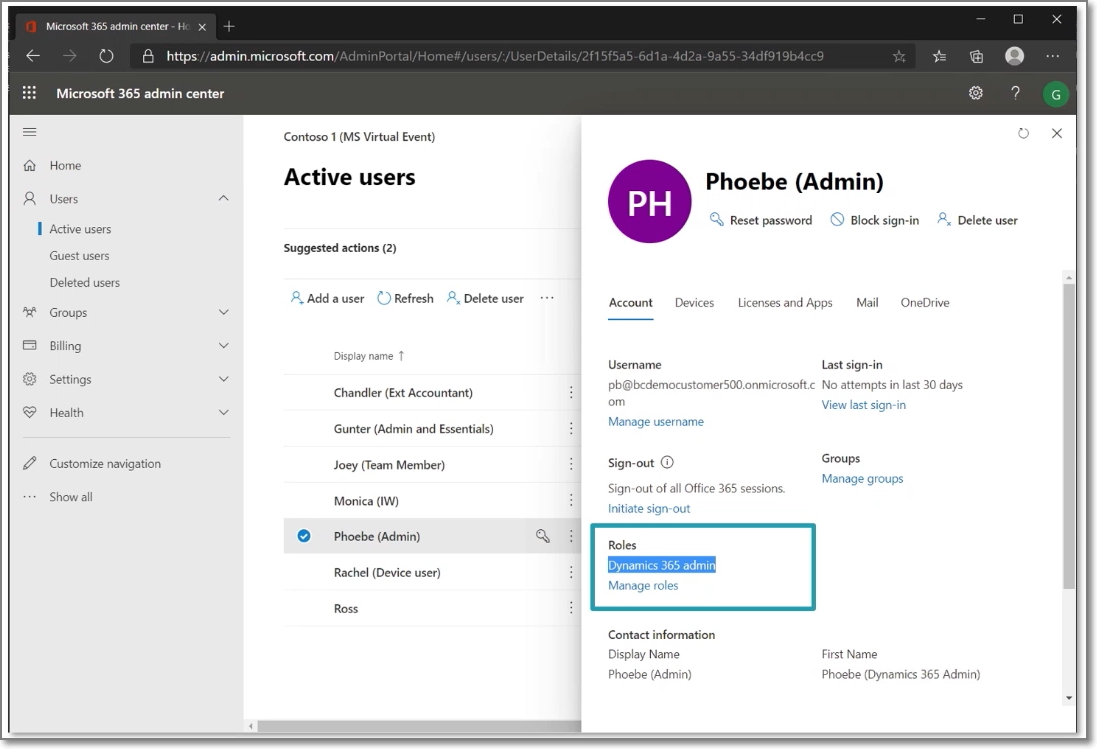Click the Groups icon in sidebar
The height and width of the screenshot is (749, 1097).
[29, 313]
